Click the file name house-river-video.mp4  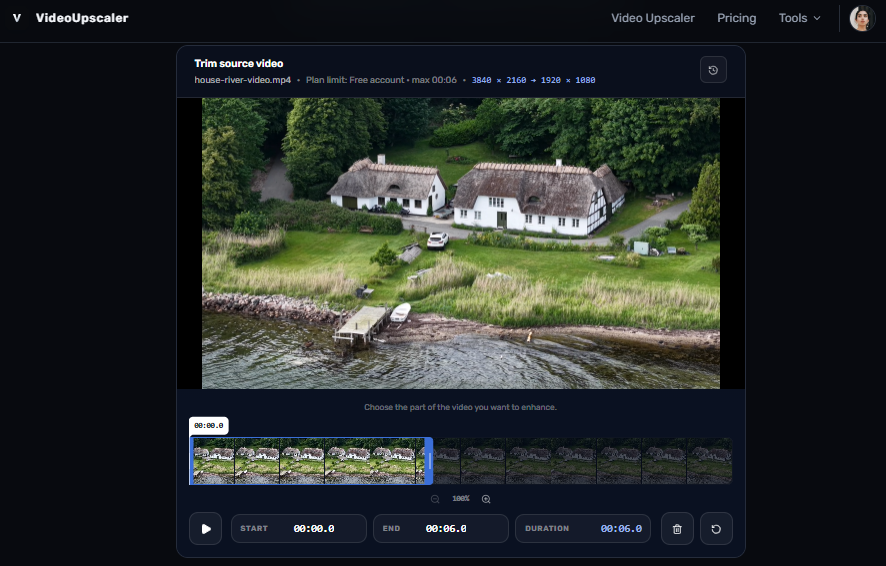tap(242, 80)
